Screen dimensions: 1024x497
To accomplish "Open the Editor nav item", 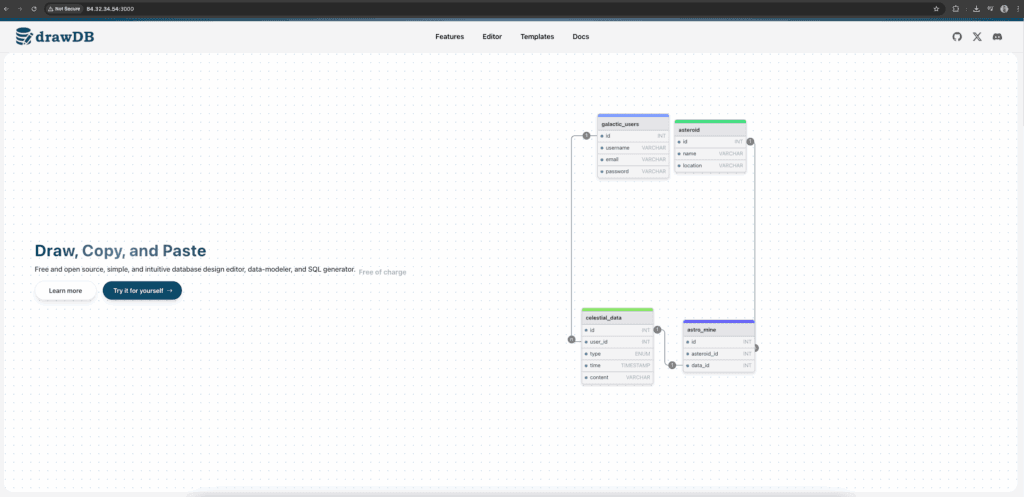I will tap(492, 37).
